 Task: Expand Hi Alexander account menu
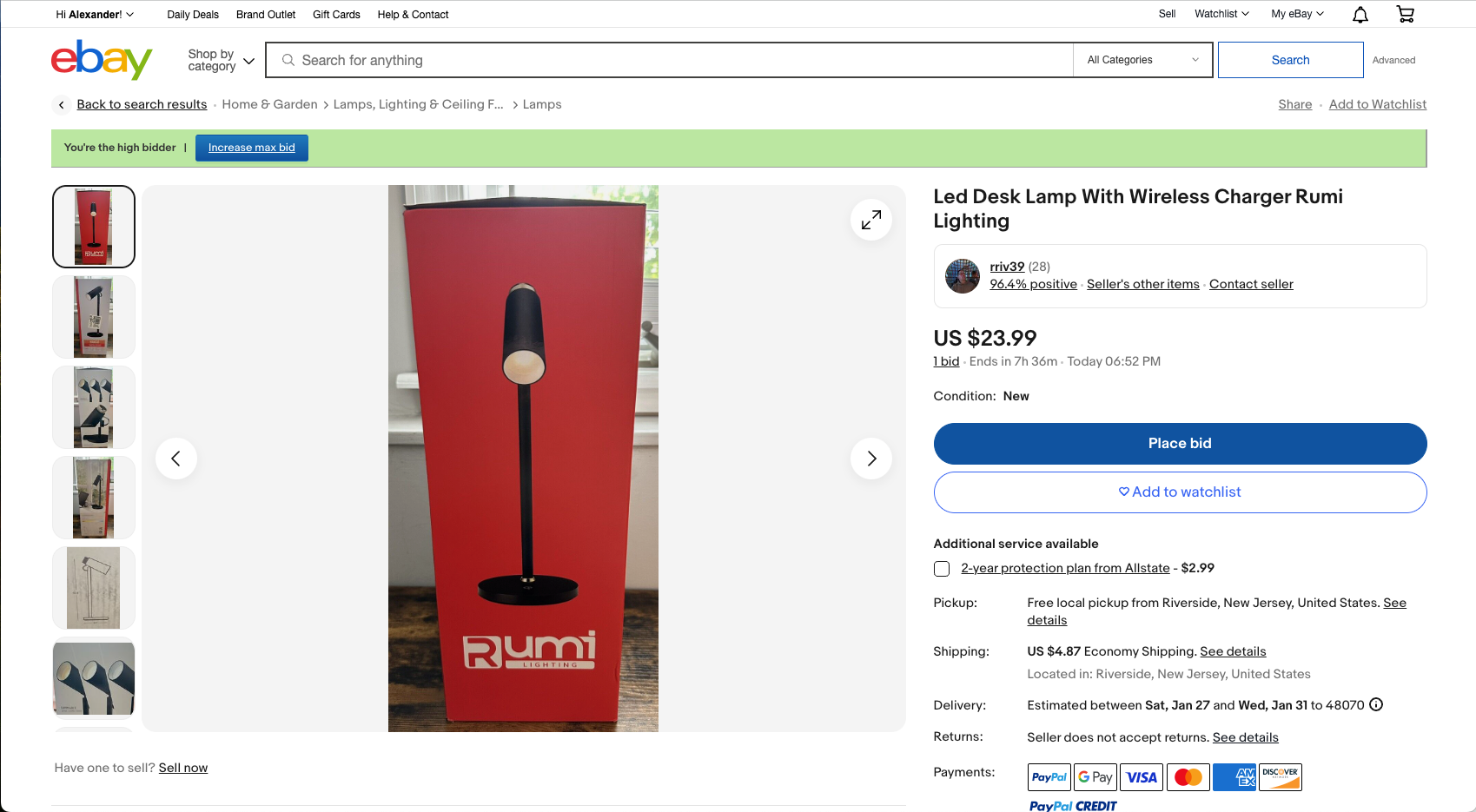(95, 15)
